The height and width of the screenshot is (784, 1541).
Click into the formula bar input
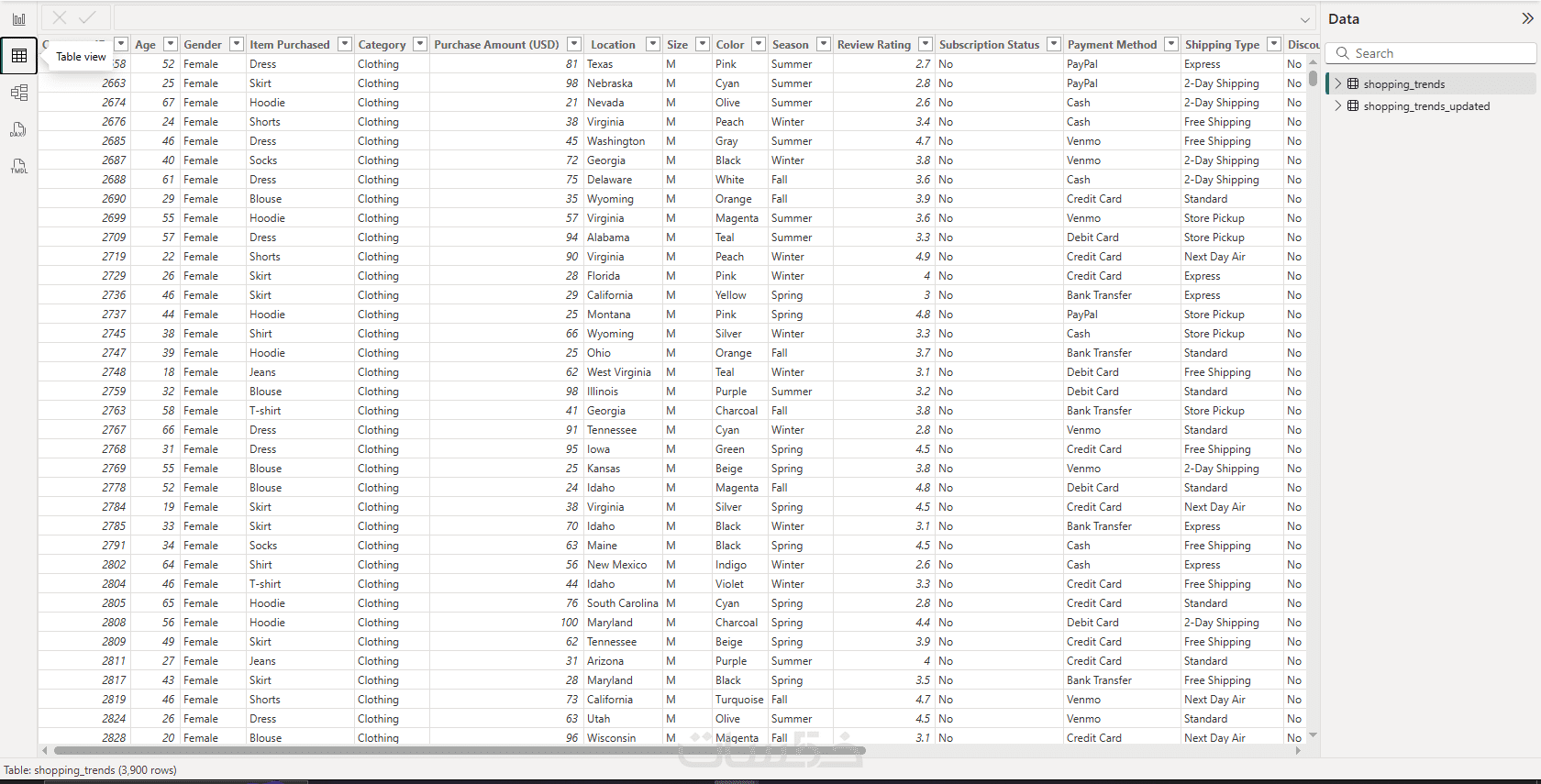coord(706,18)
